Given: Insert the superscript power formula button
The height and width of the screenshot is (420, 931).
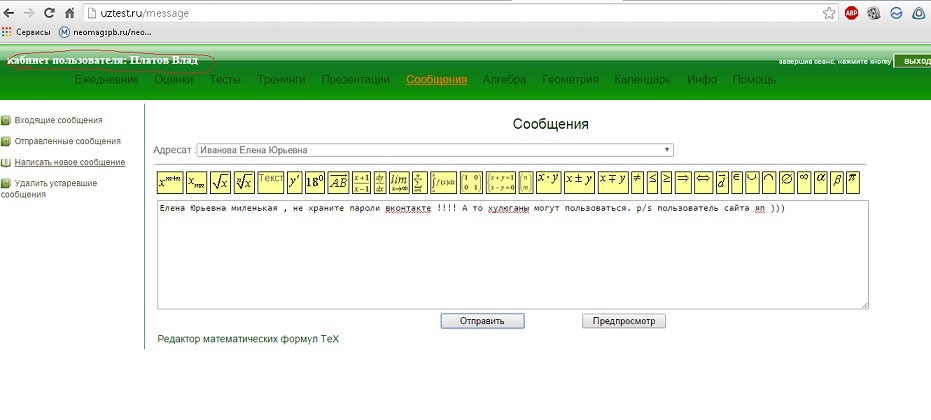Looking at the screenshot, I should click(x=170, y=182).
